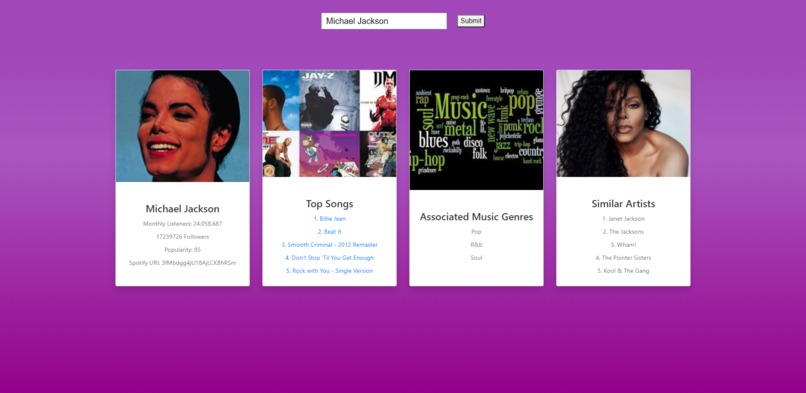The image size is (806, 393).
Task: Click 2. The Jacksons in similar artists
Action: 624,232
